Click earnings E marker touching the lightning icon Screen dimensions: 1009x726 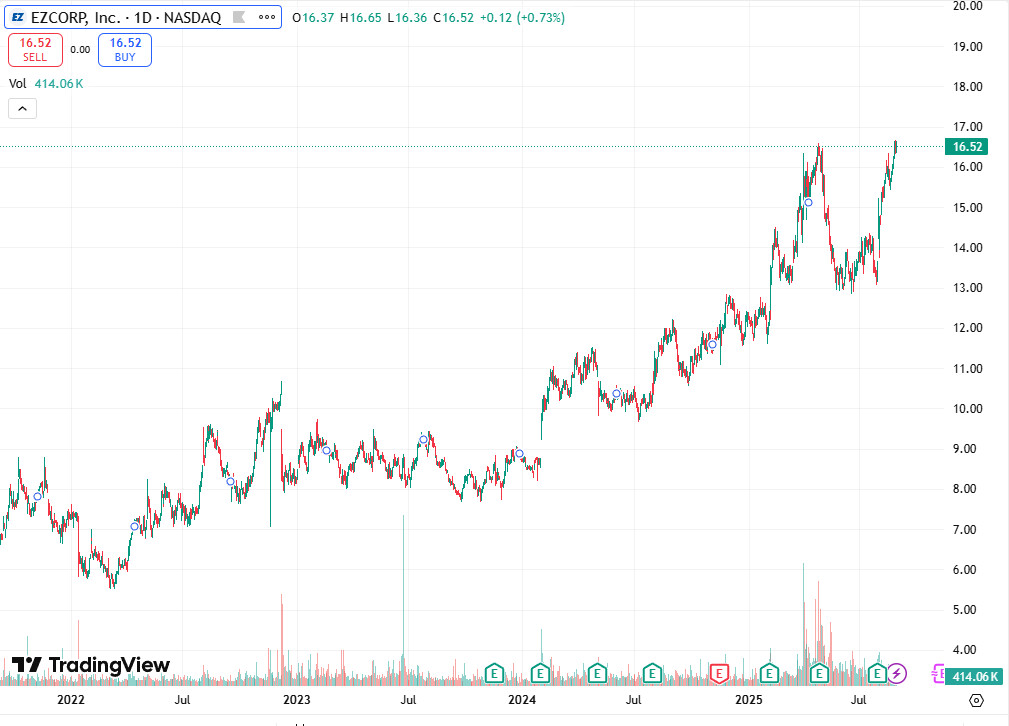tap(877, 674)
